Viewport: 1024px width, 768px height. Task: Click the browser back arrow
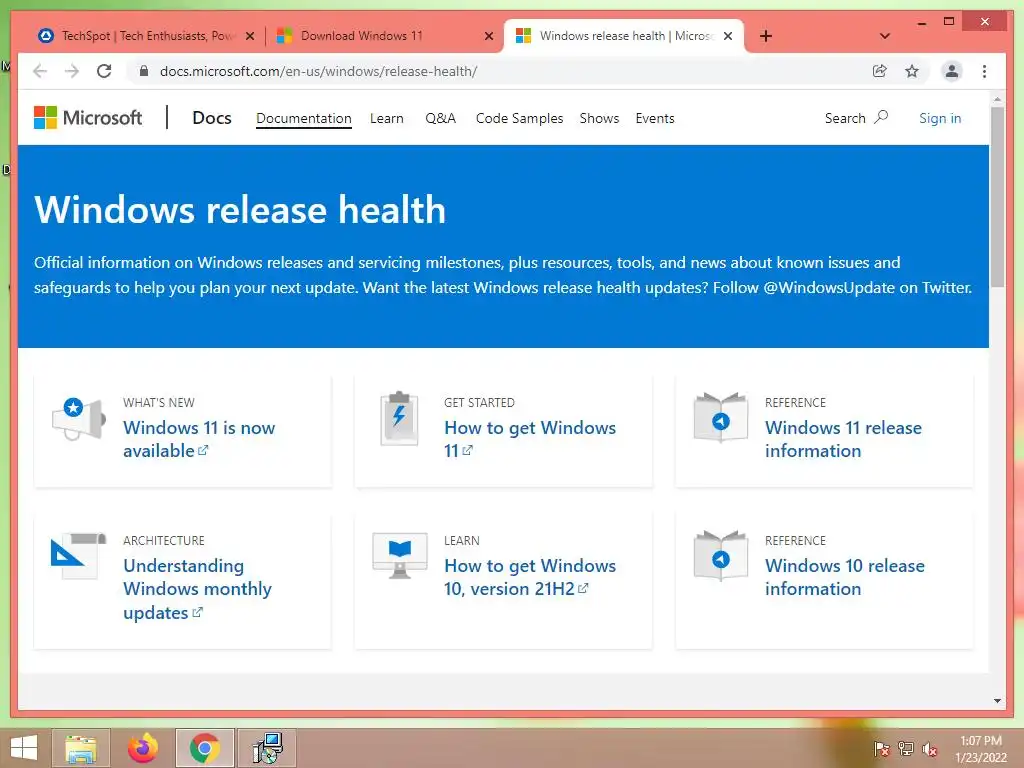(40, 71)
